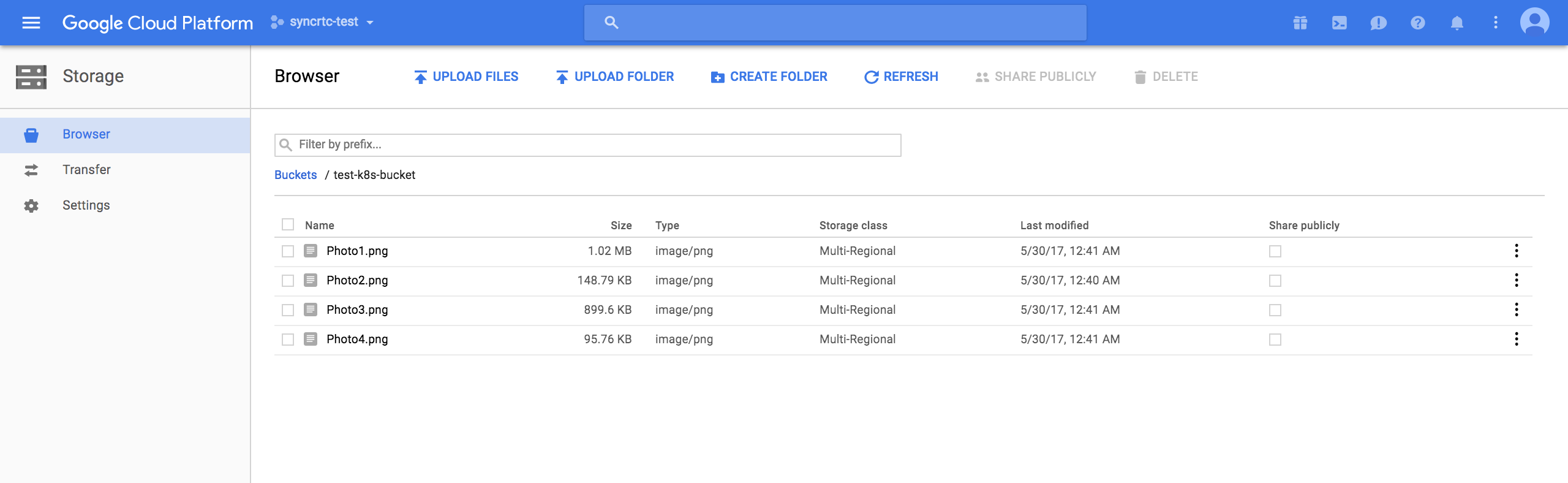The height and width of the screenshot is (483, 1568).
Task: Focus the Filter by prefix field
Action: pyautogui.click(x=588, y=145)
